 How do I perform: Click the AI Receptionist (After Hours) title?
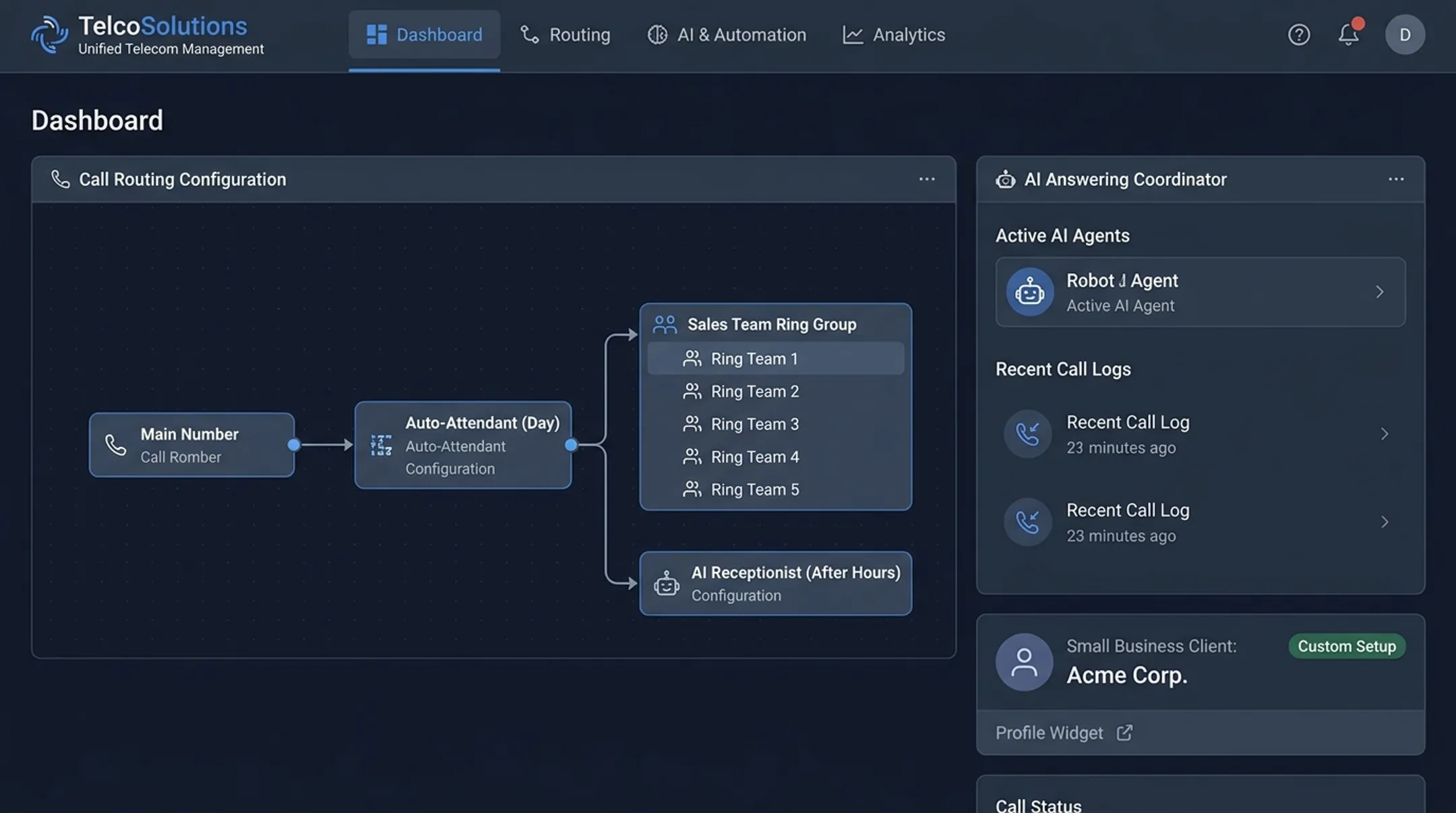click(x=795, y=573)
